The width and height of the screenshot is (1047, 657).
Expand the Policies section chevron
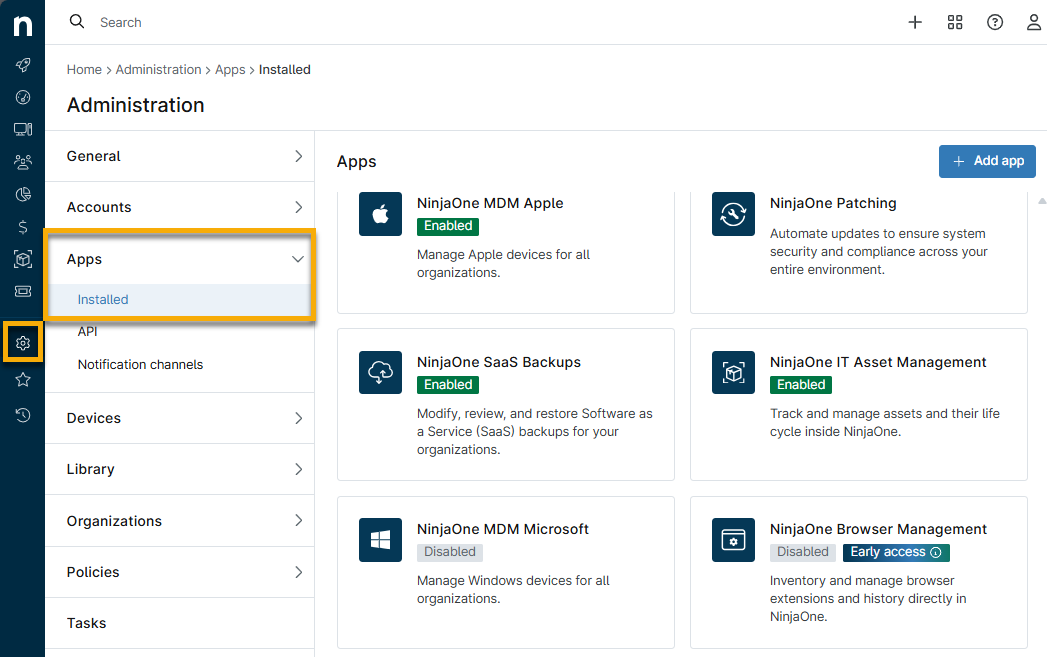[298, 572]
